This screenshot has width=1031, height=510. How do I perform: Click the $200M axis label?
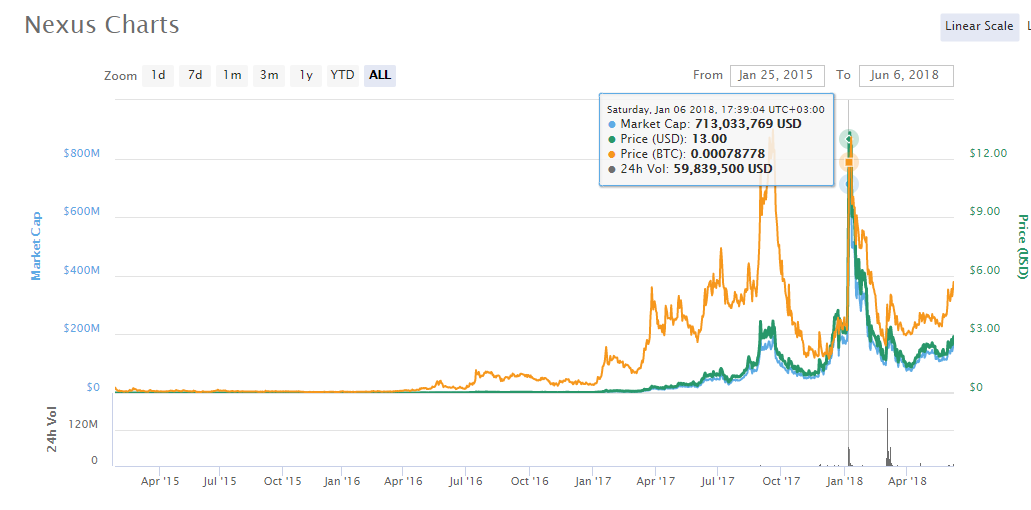82,329
